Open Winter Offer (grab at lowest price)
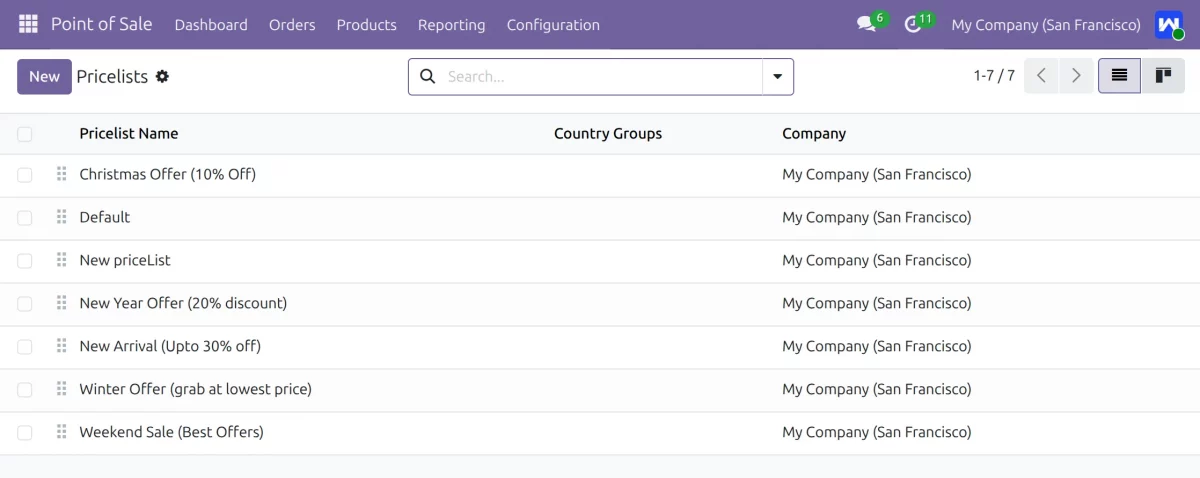1200x478 pixels. click(x=196, y=389)
